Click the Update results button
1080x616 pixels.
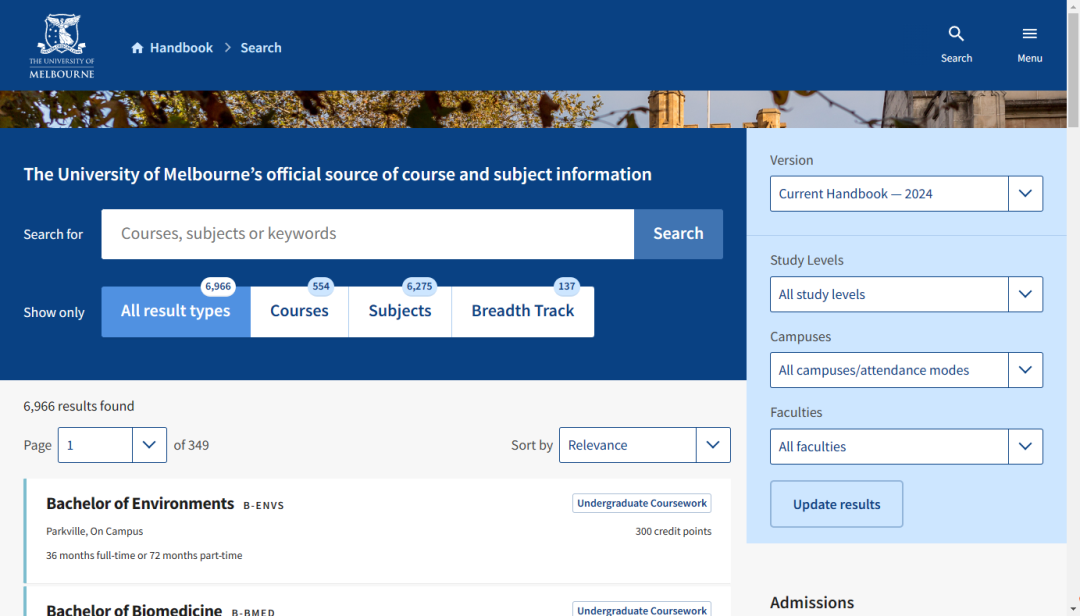pos(836,504)
